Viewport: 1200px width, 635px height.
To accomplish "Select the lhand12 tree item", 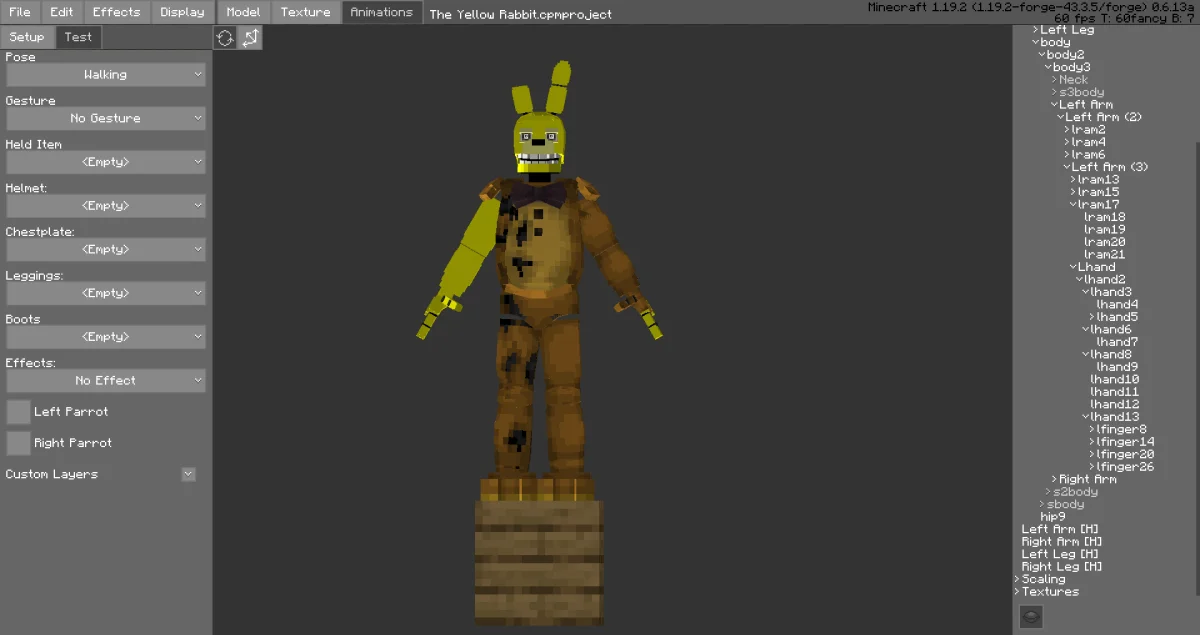I will [1114, 405].
